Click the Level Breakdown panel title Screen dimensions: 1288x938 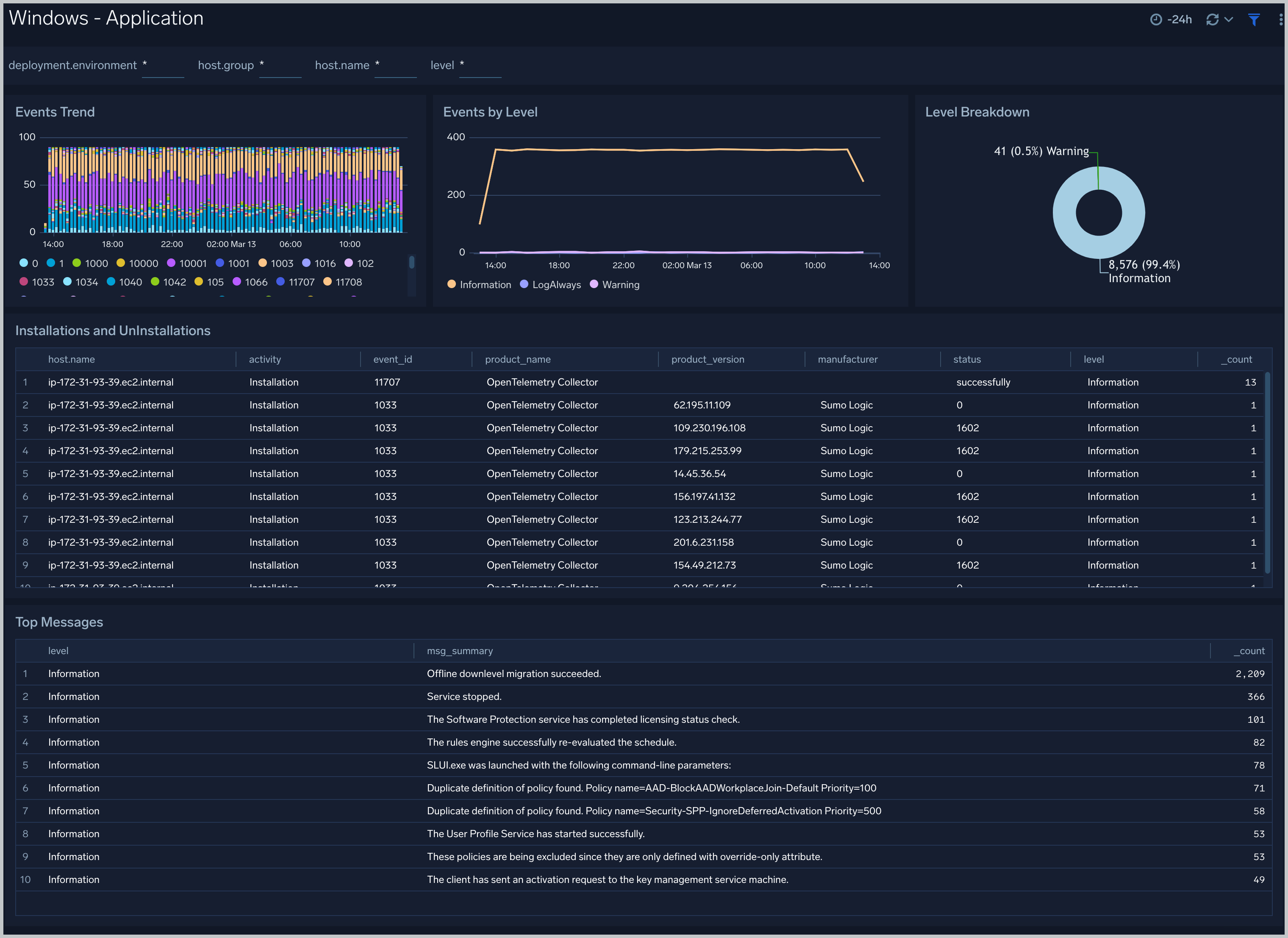pyautogui.click(x=977, y=112)
